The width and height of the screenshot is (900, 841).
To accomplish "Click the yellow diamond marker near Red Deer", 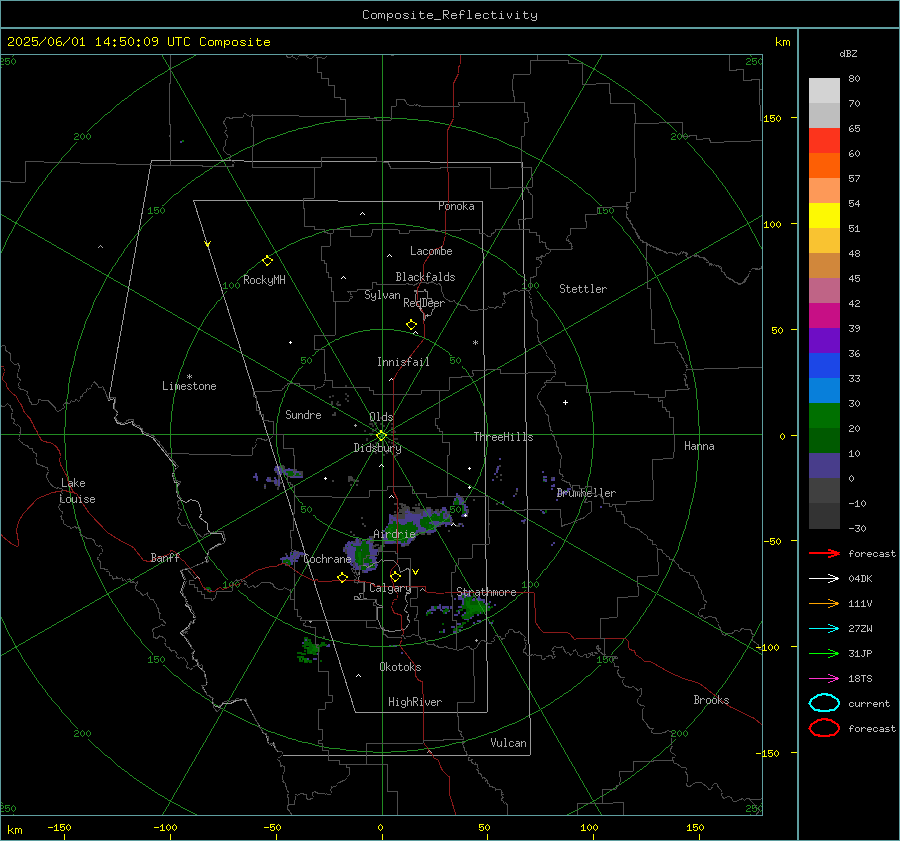I will (x=411, y=325).
